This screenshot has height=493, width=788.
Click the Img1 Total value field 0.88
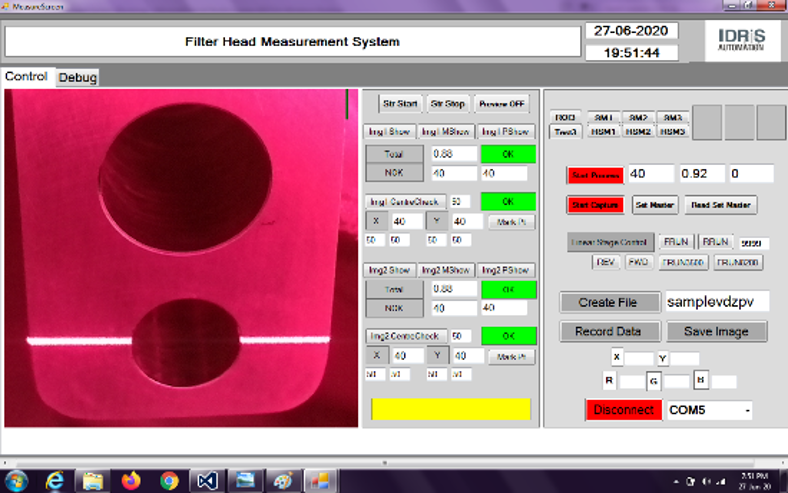point(454,154)
